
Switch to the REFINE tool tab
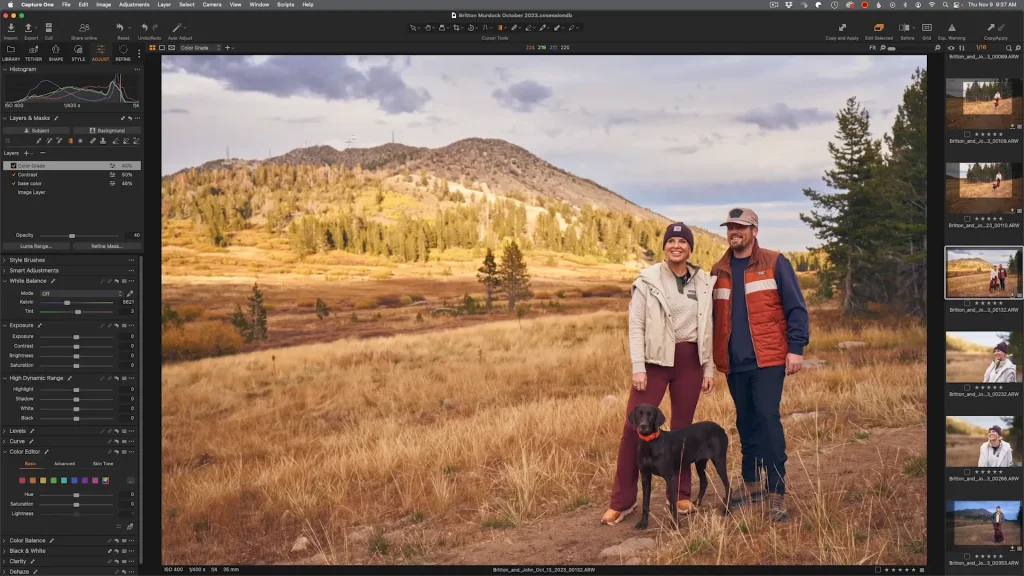click(123, 53)
